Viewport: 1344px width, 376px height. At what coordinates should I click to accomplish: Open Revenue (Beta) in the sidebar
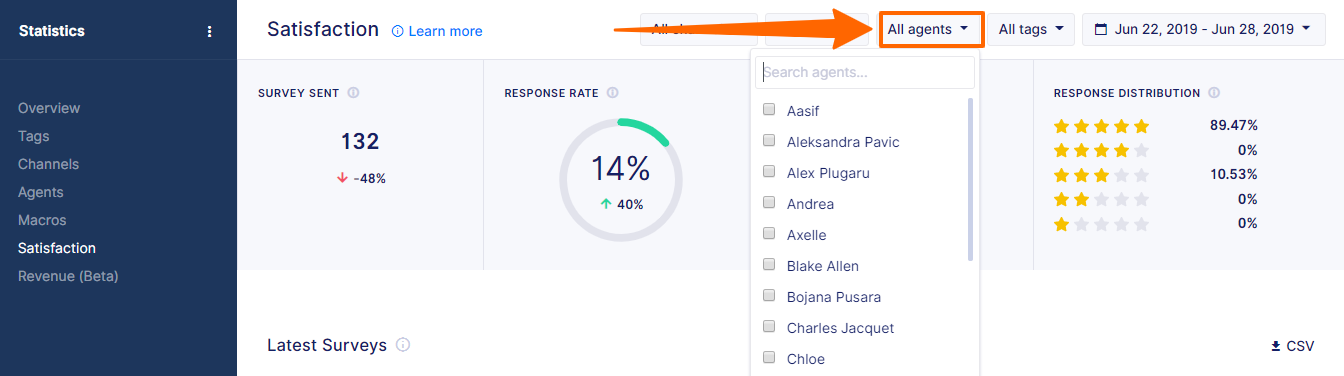tap(68, 276)
